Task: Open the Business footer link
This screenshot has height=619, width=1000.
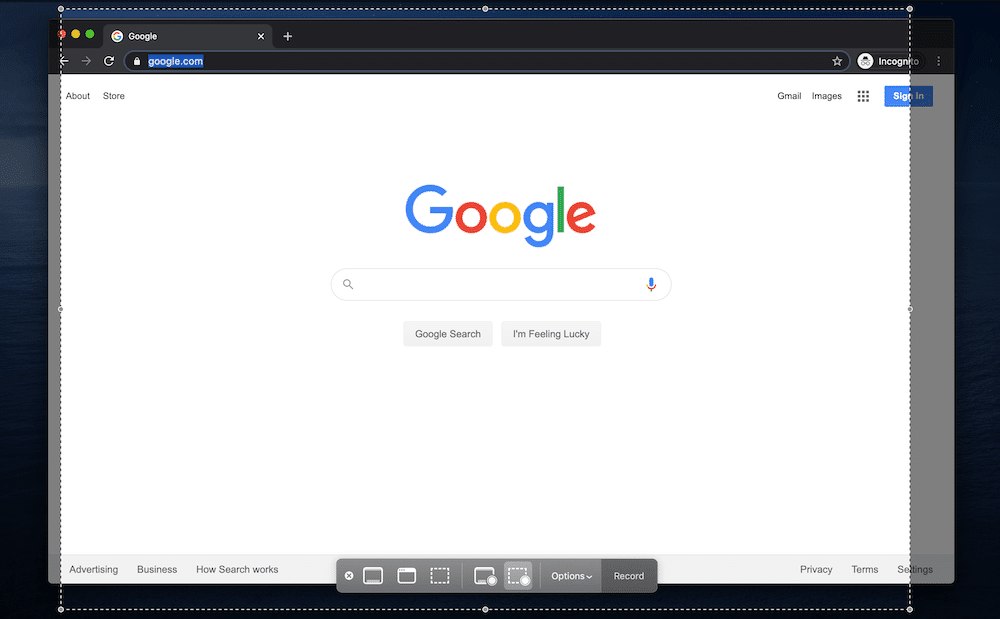Action: pos(157,569)
